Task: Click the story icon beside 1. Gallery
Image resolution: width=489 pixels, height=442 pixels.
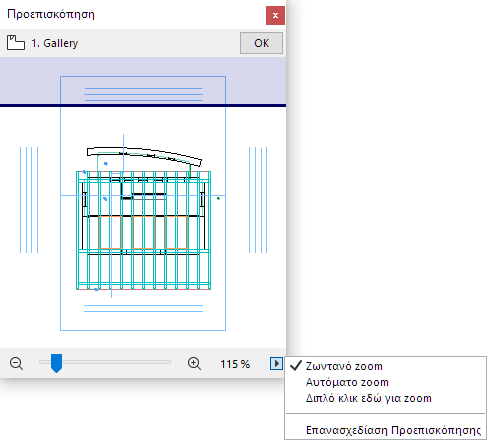Action: [16, 43]
